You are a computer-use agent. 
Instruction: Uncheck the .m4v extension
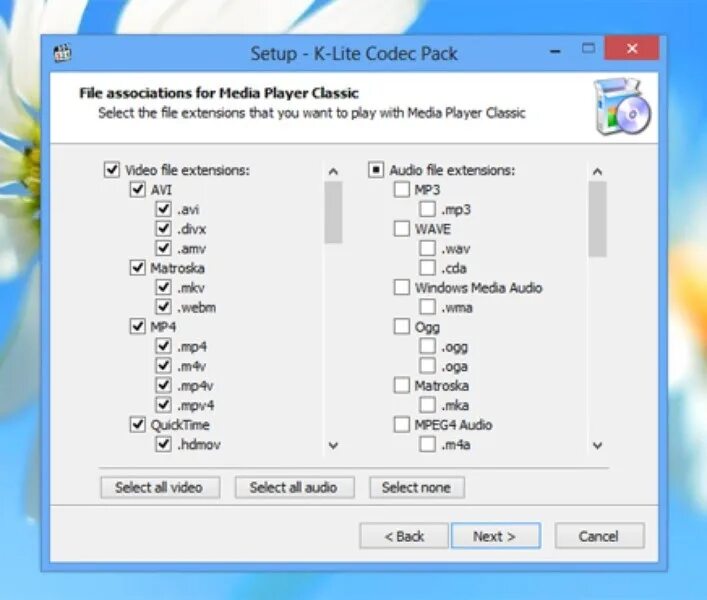[x=163, y=366]
